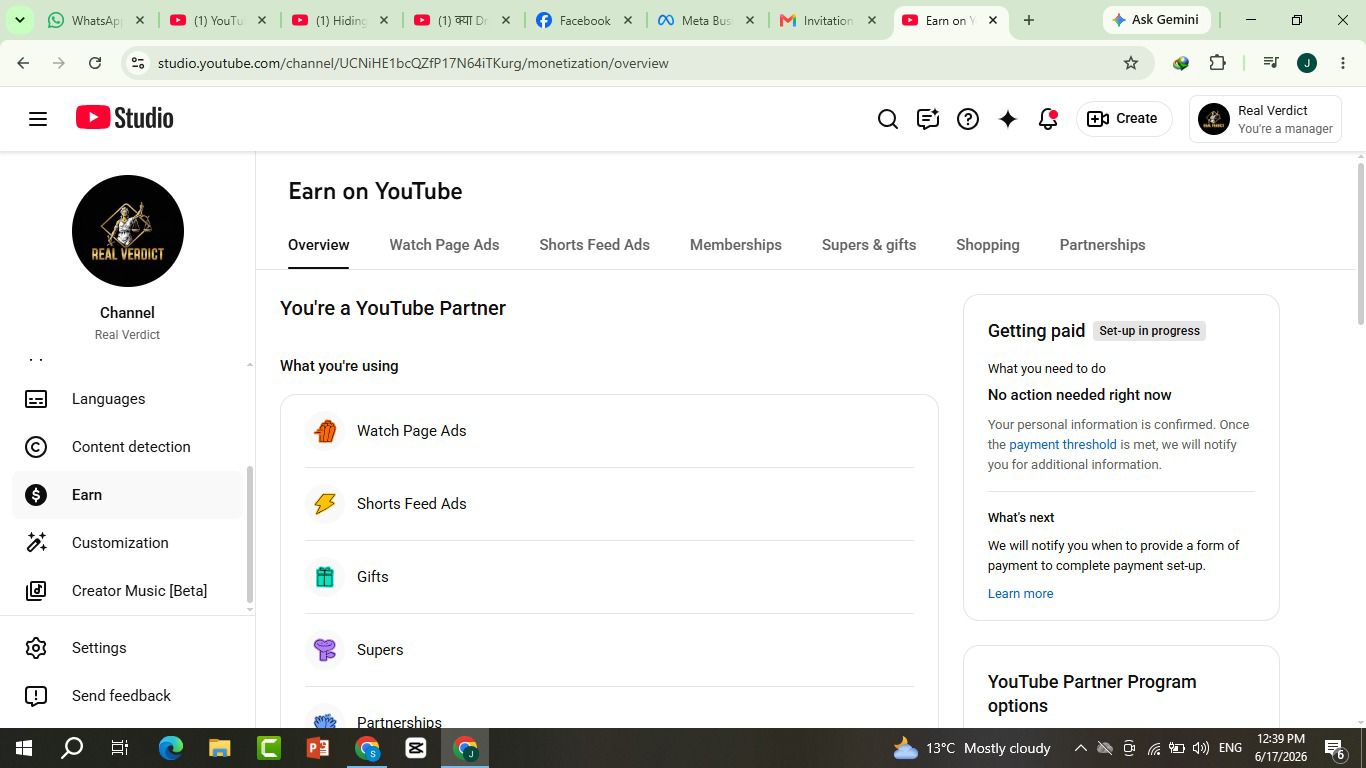Close the Earn on YouTube tab
1366x768 pixels.
tap(993, 20)
